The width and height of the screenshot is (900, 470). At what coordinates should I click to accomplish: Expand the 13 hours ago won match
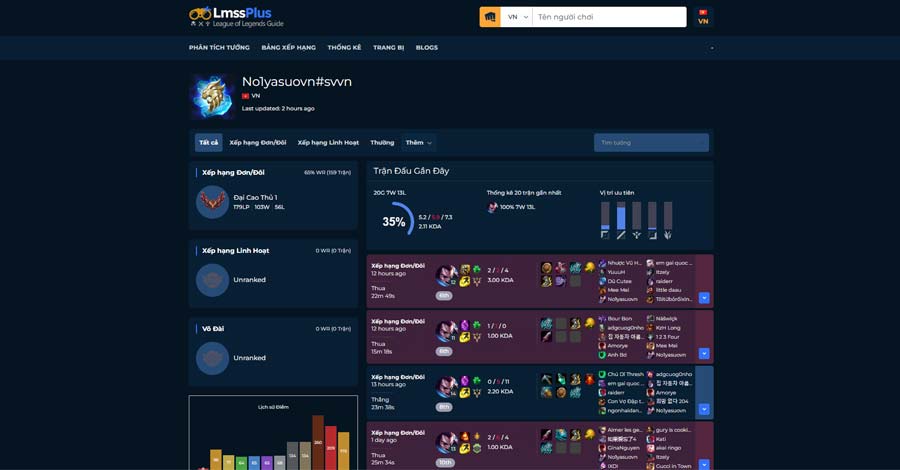pyautogui.click(x=704, y=409)
